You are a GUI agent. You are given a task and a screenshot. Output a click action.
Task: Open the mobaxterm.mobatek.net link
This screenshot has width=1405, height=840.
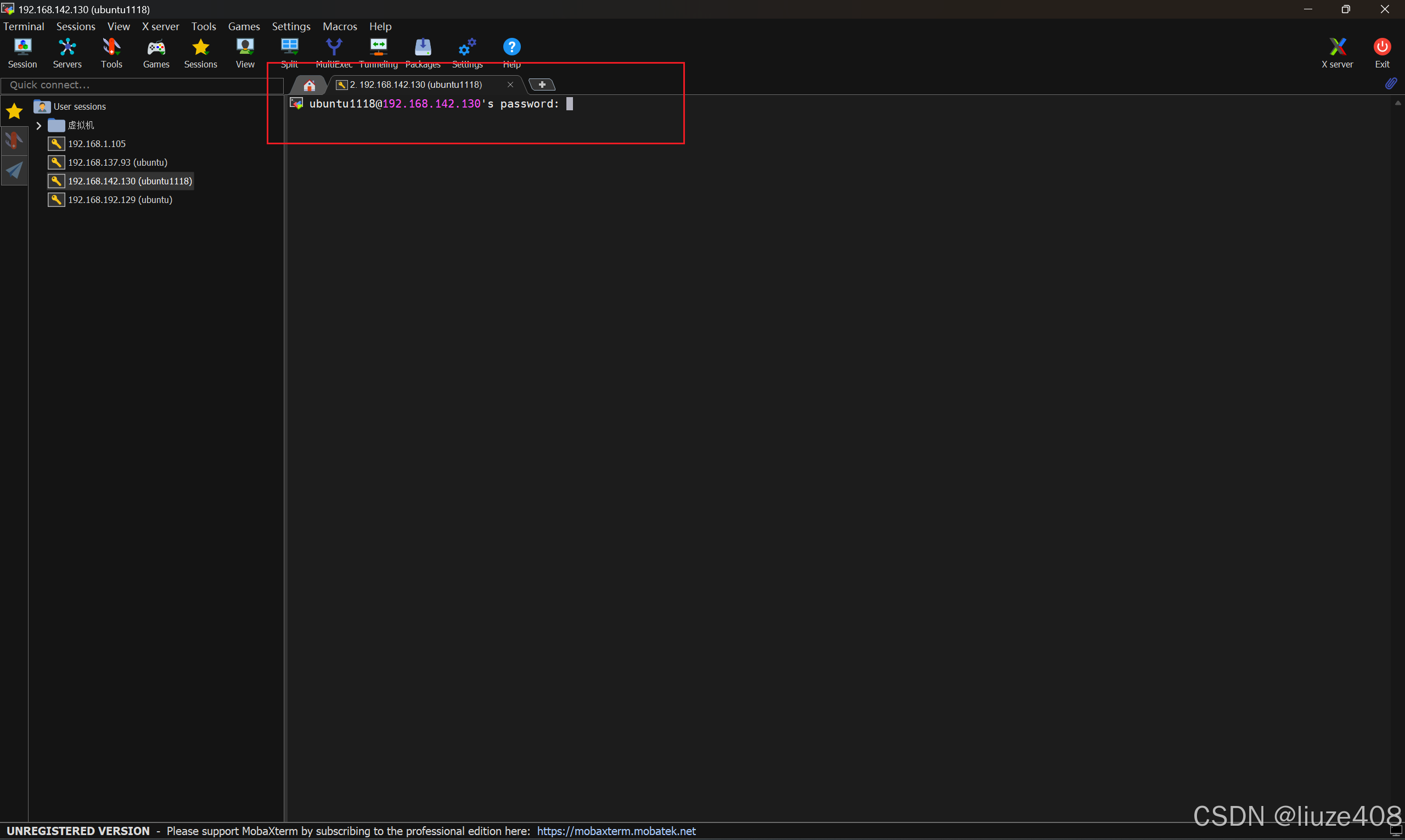click(616, 831)
